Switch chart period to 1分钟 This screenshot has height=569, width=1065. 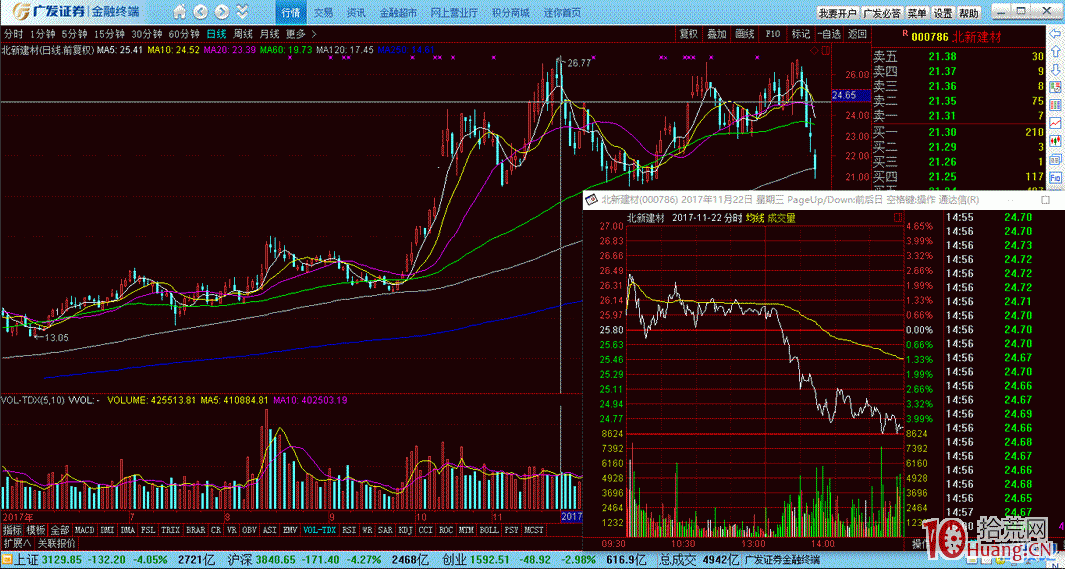pyautogui.click(x=42, y=34)
